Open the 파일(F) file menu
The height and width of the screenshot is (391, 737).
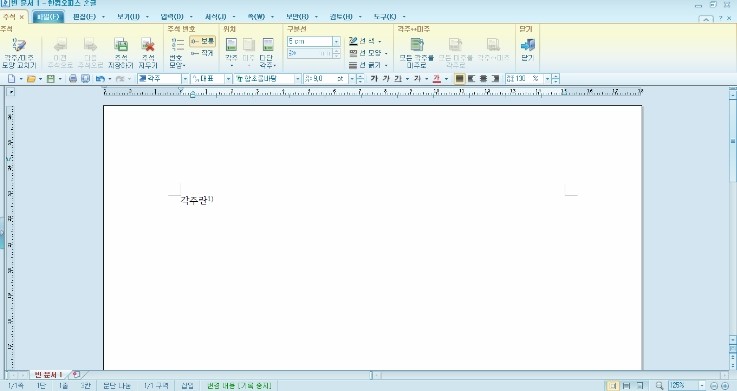coord(47,17)
